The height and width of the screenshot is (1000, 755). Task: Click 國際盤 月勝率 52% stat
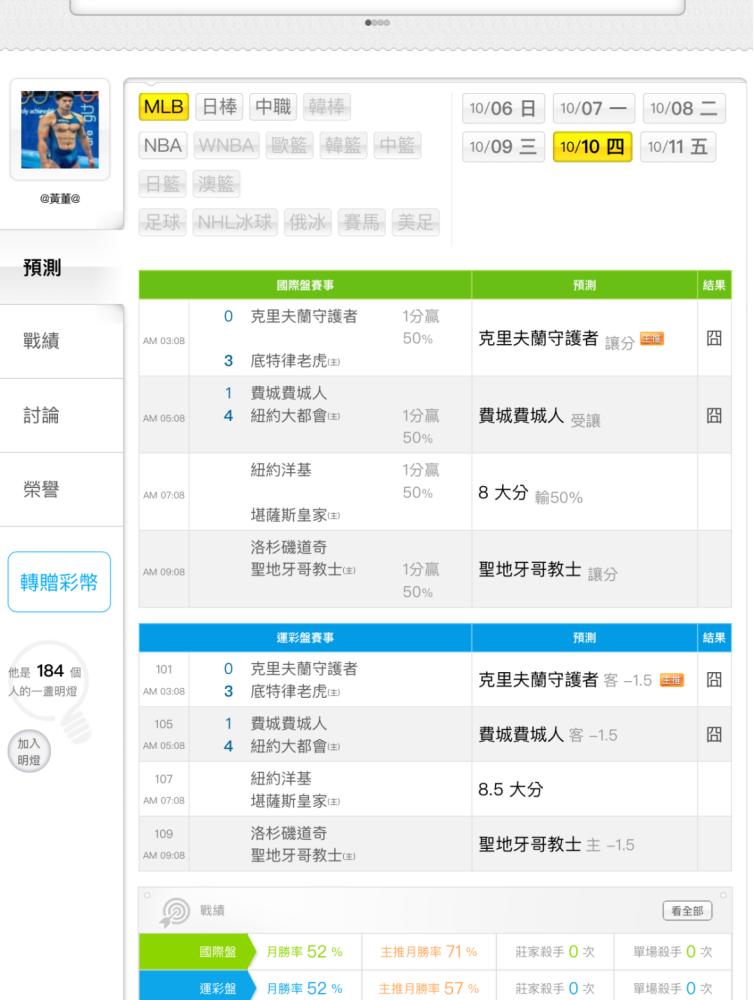coord(304,952)
